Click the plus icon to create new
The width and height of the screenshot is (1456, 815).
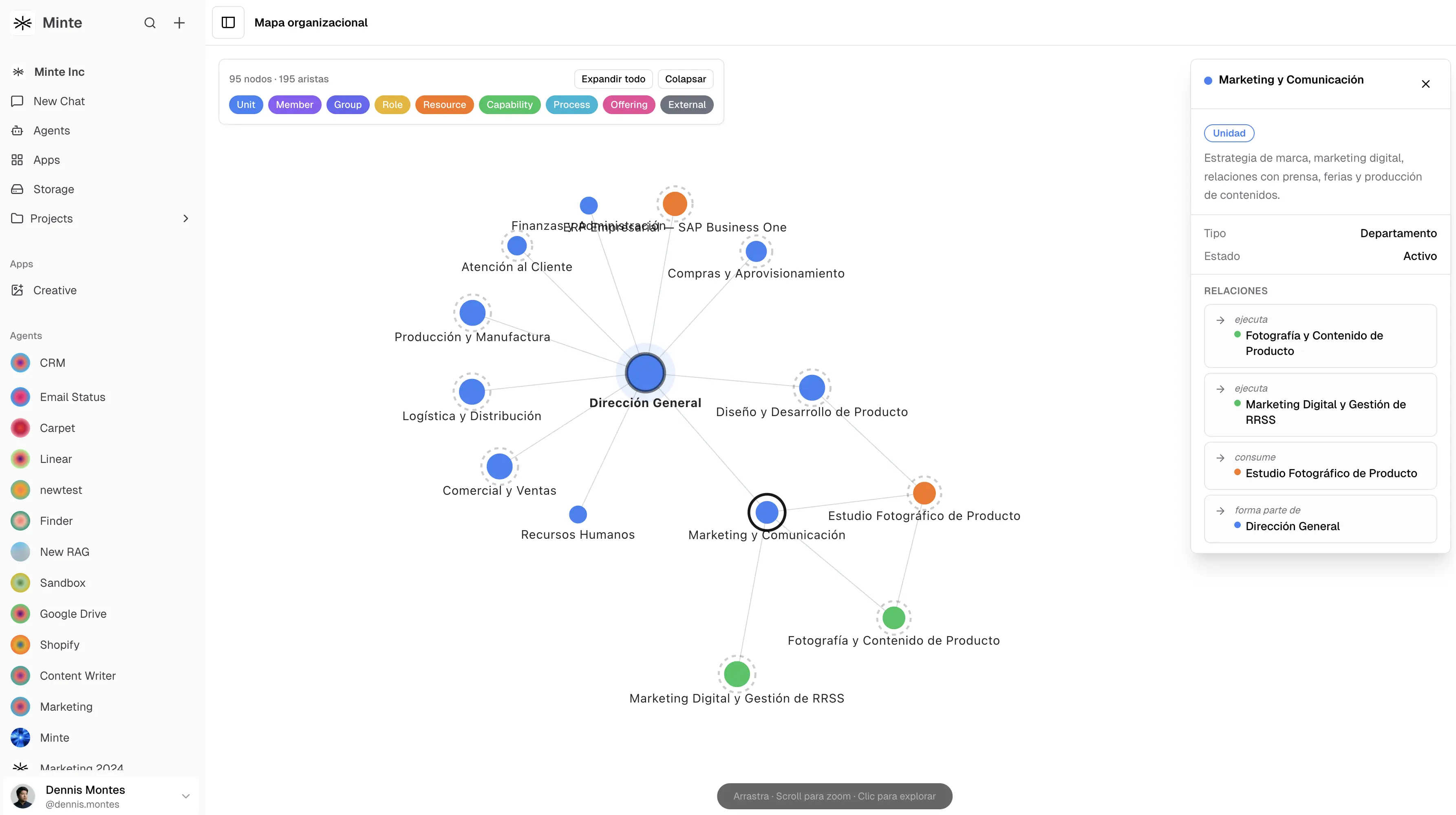pos(179,22)
